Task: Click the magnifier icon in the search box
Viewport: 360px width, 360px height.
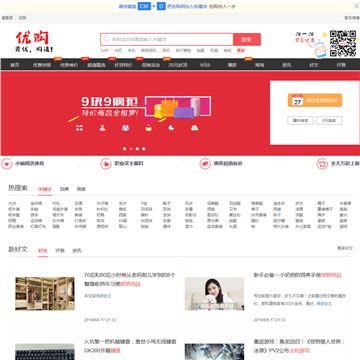Action: (106, 39)
